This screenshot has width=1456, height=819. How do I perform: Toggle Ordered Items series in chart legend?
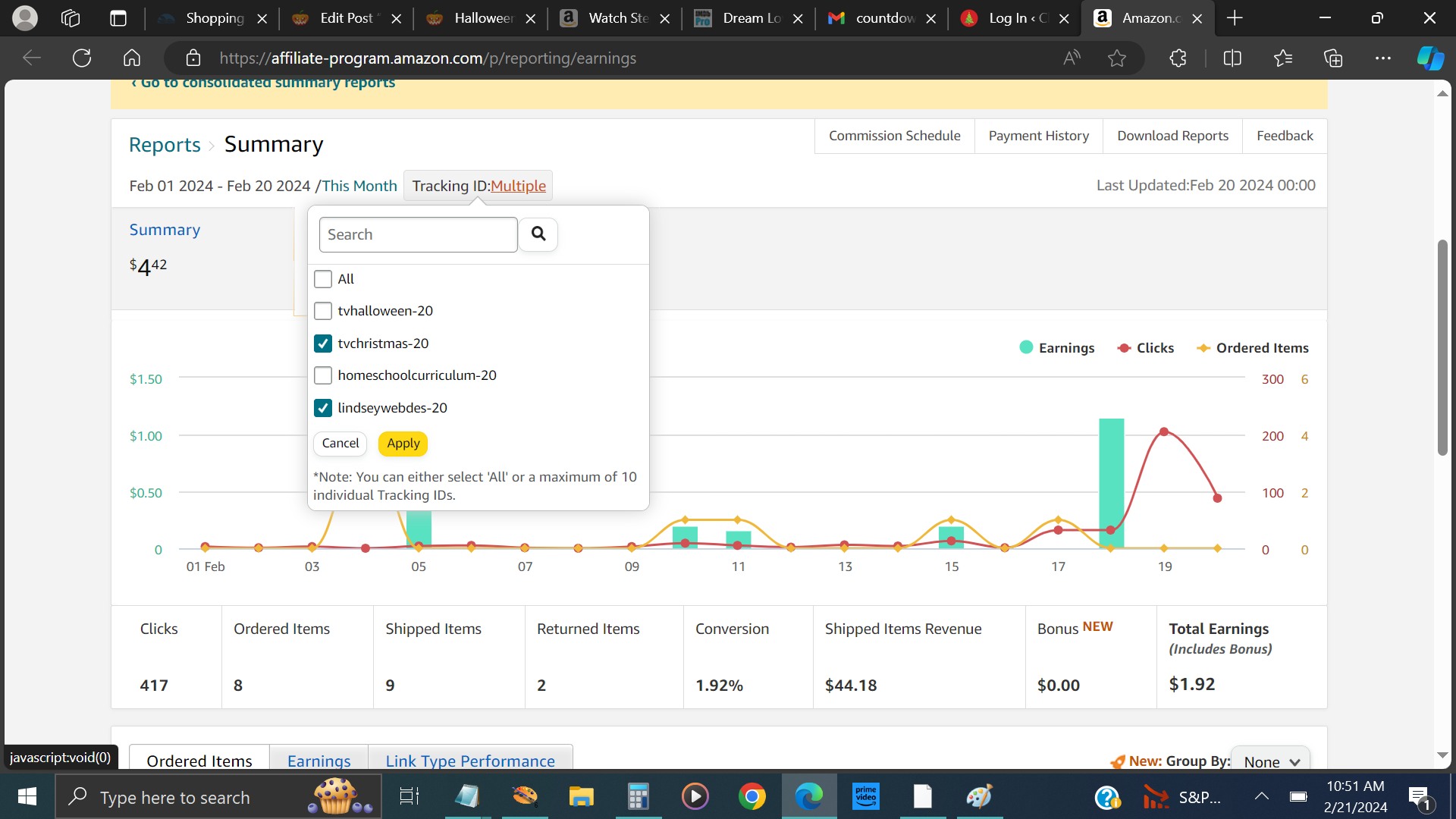(1253, 348)
